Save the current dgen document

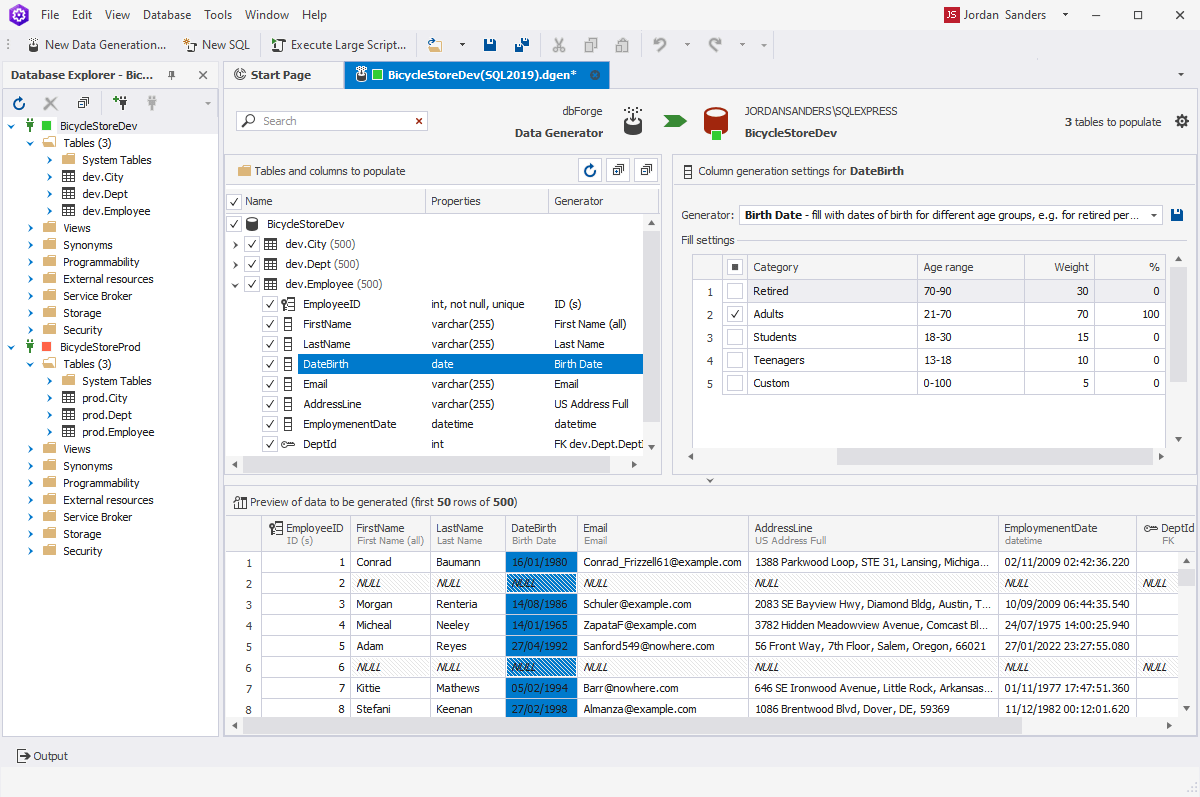point(489,44)
